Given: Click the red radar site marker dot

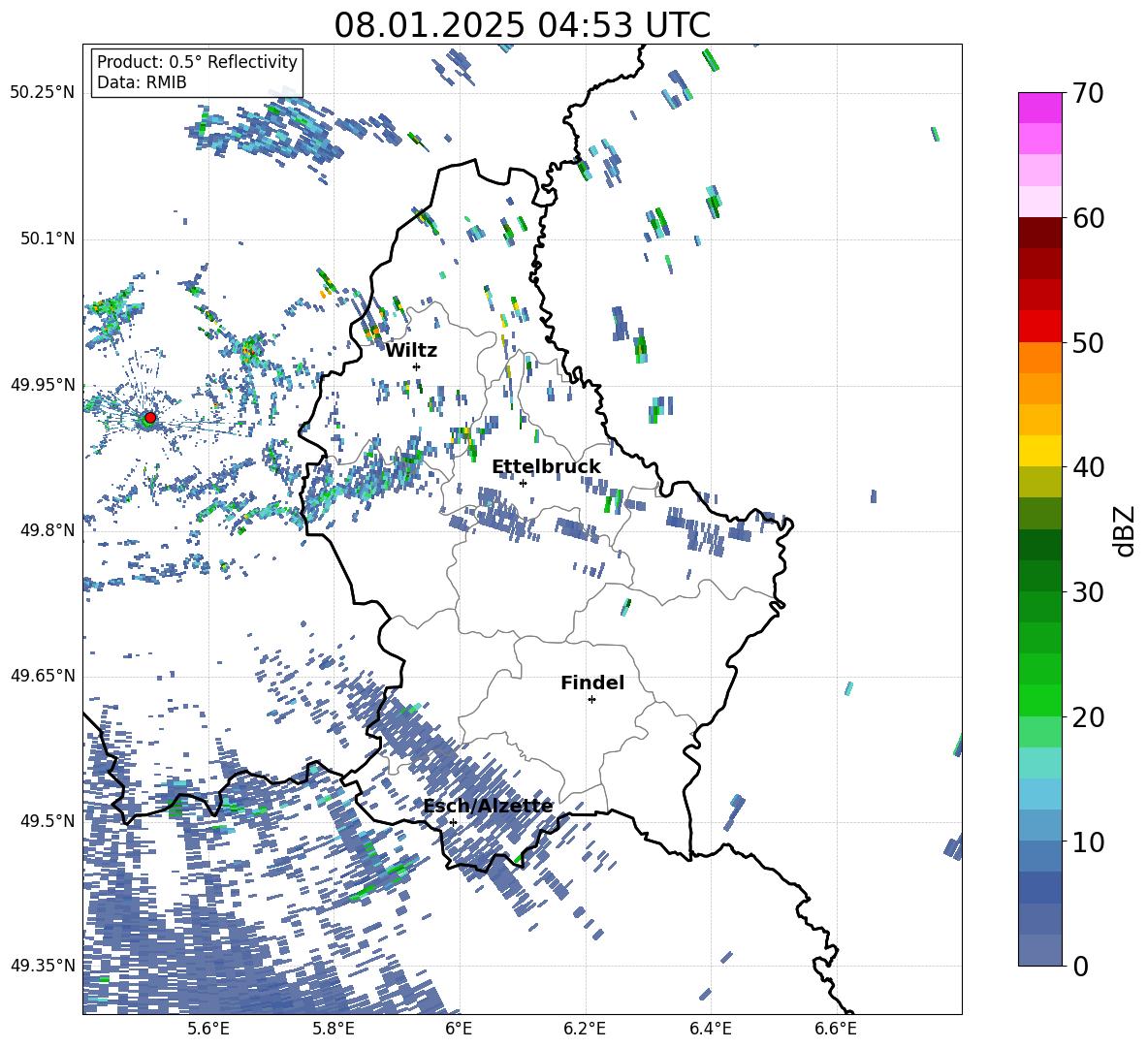Looking at the screenshot, I should [150, 418].
